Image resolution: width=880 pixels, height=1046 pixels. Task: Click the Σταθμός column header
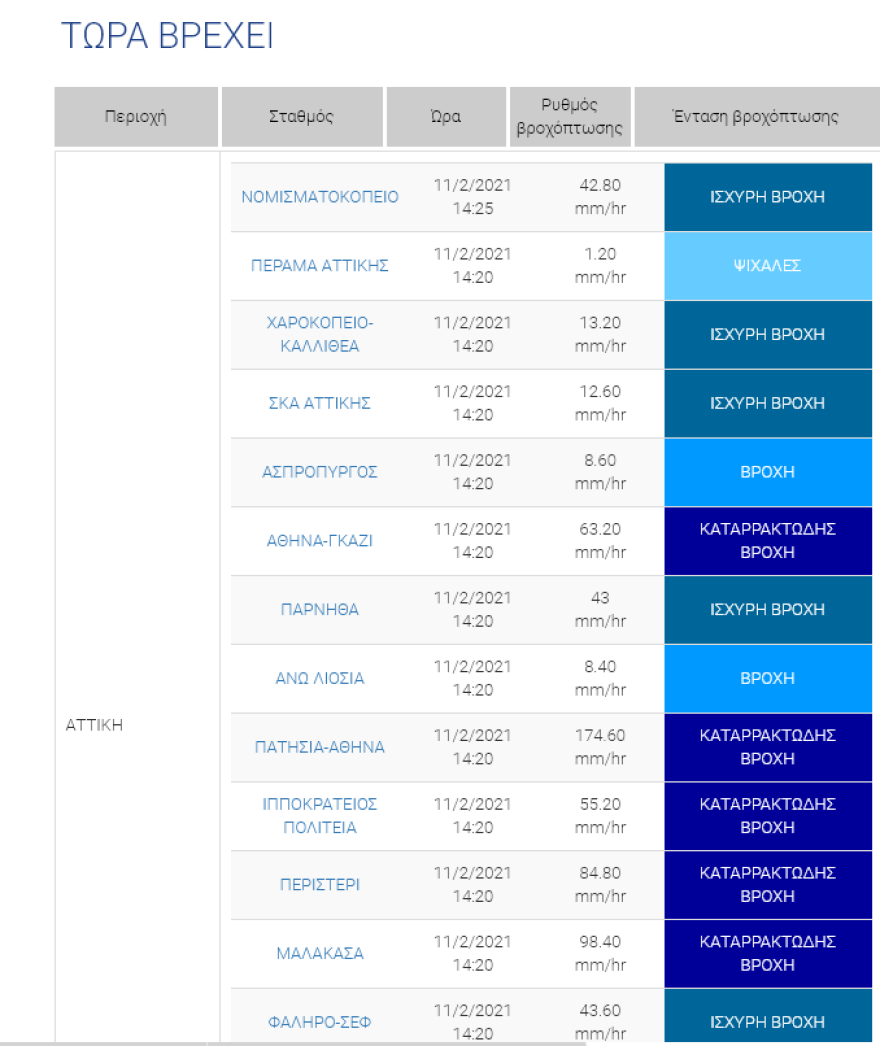pyautogui.click(x=302, y=117)
